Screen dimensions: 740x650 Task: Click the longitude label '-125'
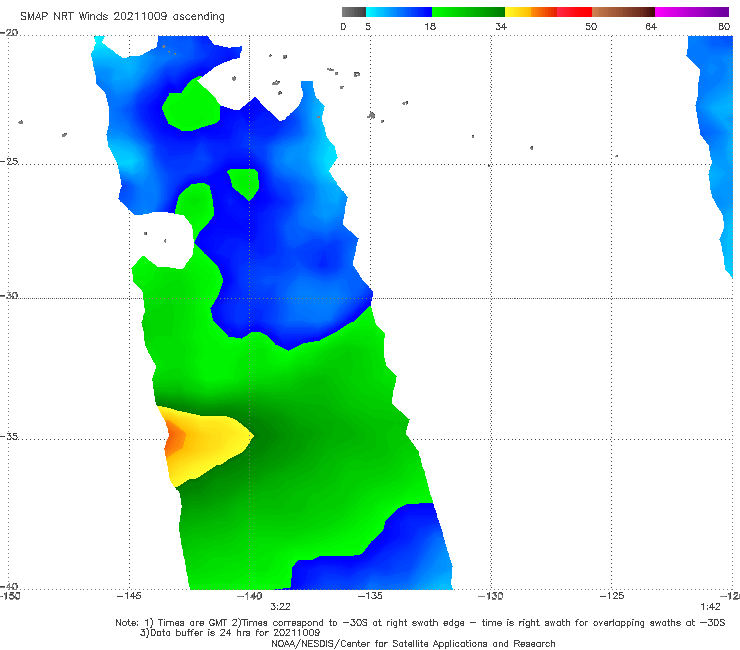tap(612, 596)
